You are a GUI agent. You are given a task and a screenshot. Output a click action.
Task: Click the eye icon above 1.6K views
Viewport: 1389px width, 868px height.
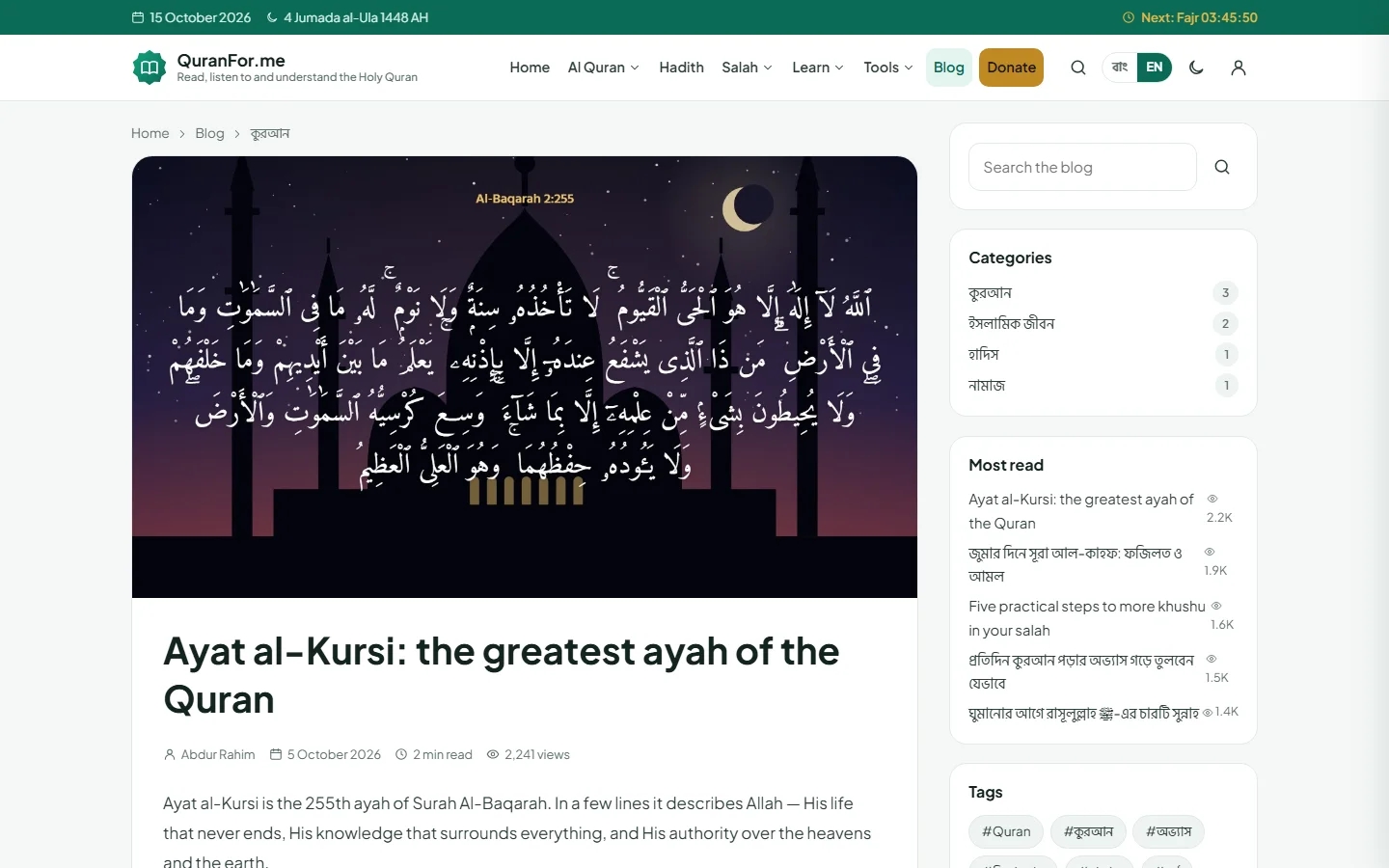pos(1216,606)
